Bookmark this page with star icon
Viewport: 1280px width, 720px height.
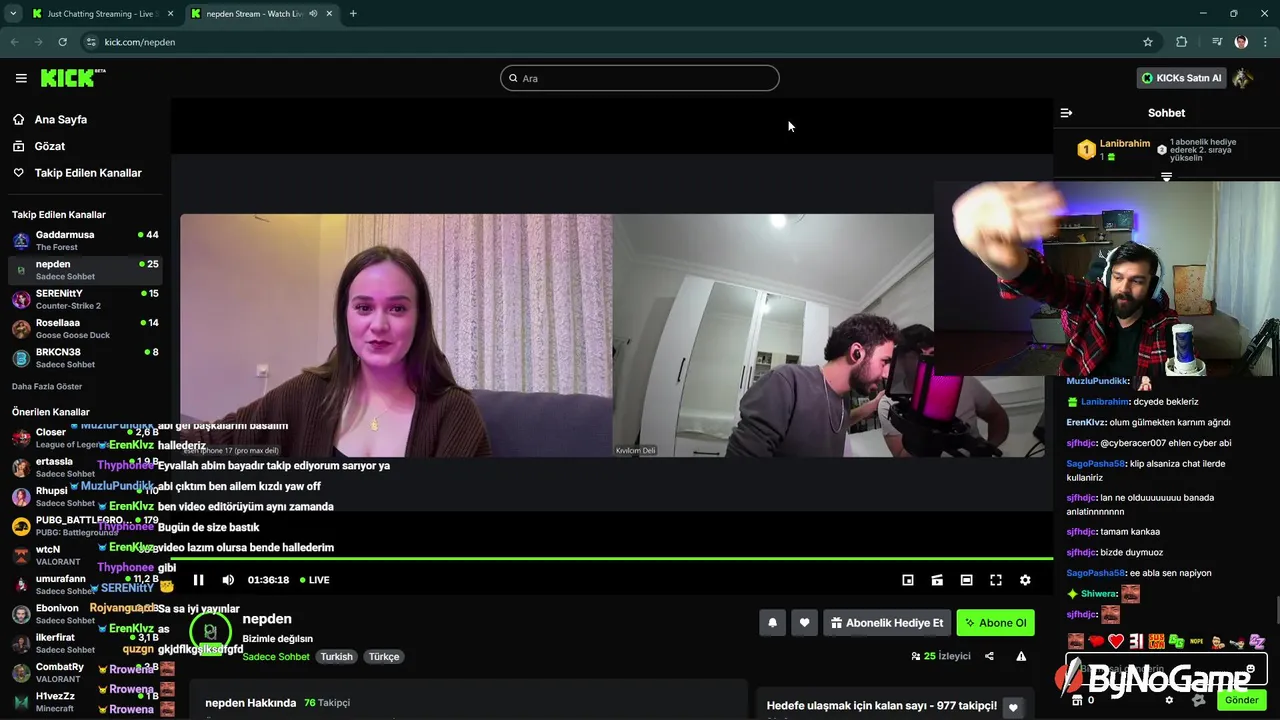click(x=1148, y=42)
